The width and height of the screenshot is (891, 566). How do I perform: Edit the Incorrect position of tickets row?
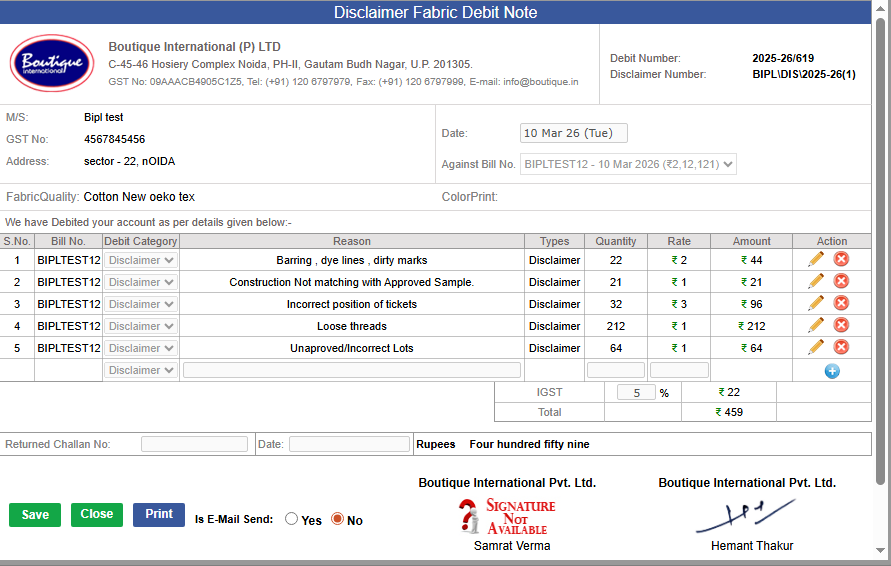point(816,303)
